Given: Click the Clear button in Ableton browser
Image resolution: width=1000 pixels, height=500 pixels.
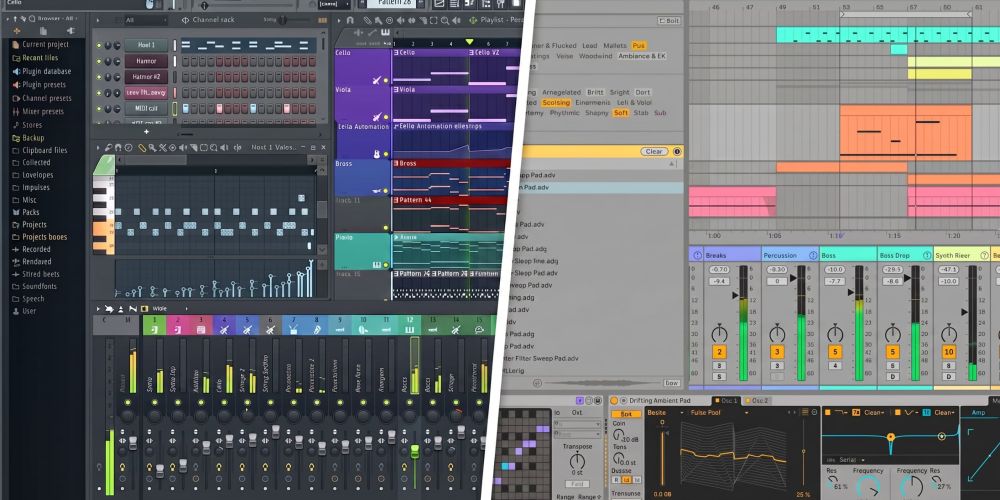Looking at the screenshot, I should (654, 152).
